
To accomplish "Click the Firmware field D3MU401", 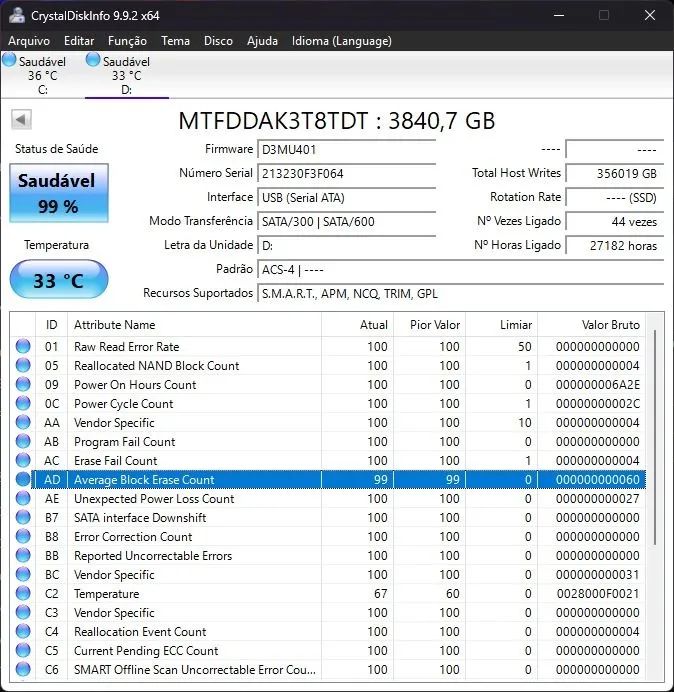I will 346,150.
